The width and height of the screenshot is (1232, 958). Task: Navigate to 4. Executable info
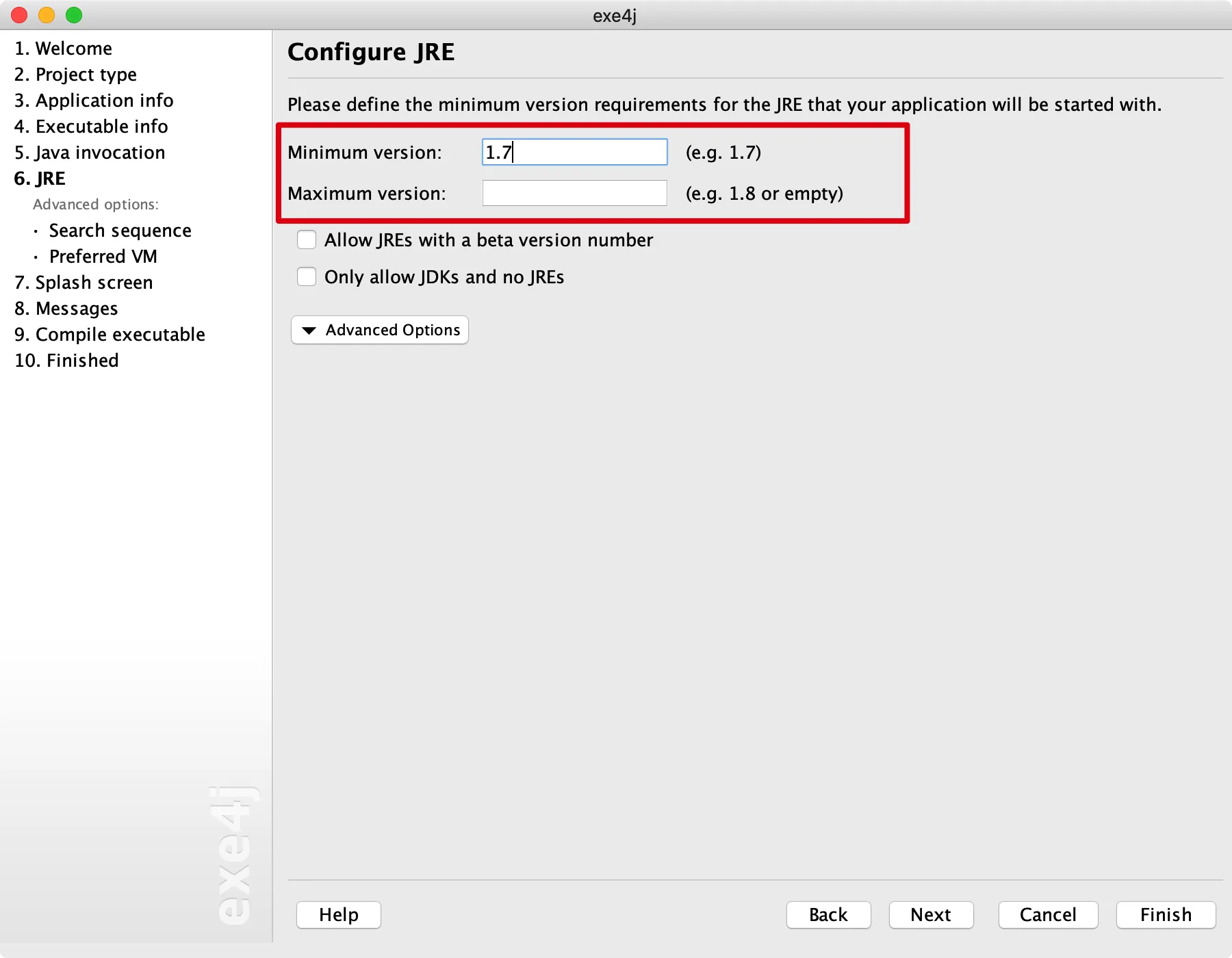click(x=92, y=127)
